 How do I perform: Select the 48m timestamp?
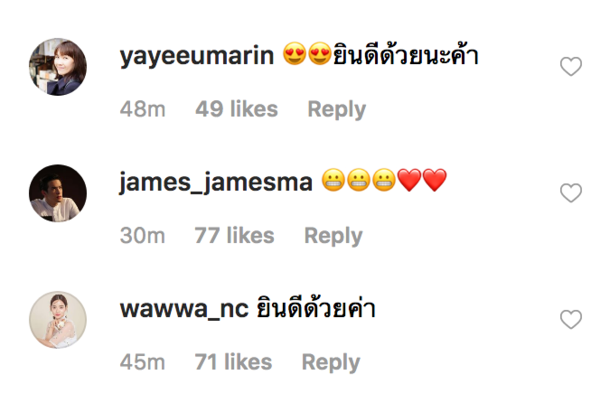pos(142,109)
